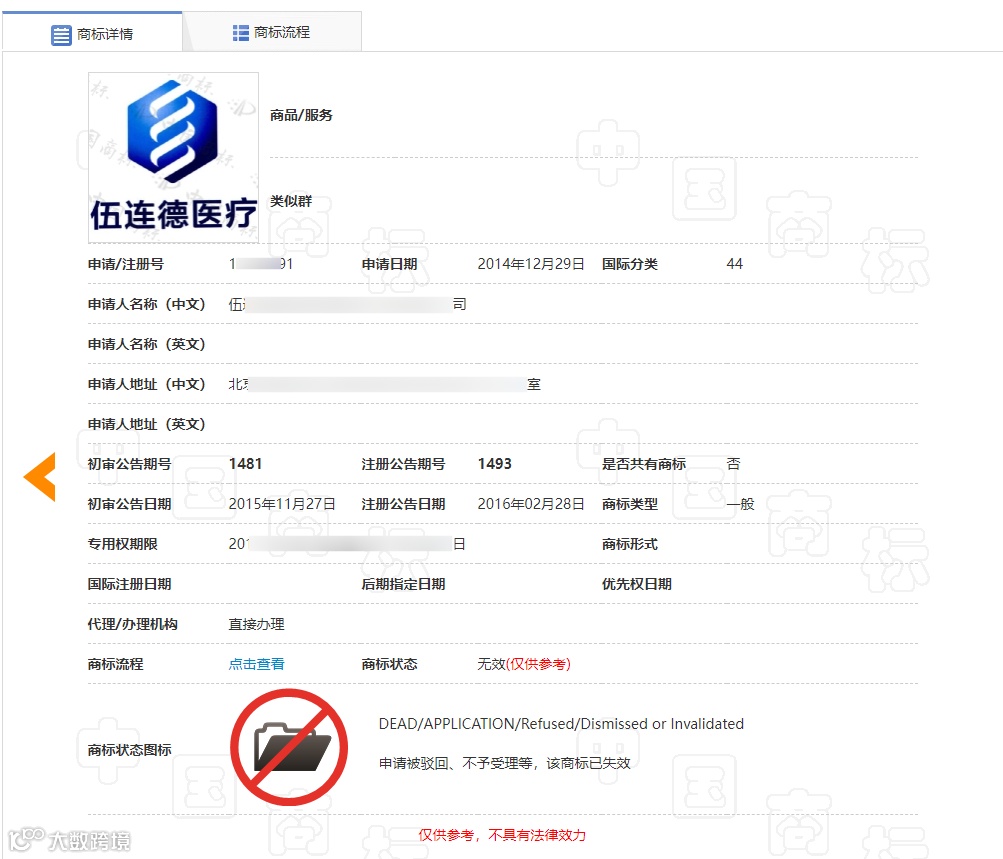The width and height of the screenshot is (1003, 859).
Task: Click the dead application status icon
Action: pos(288,747)
